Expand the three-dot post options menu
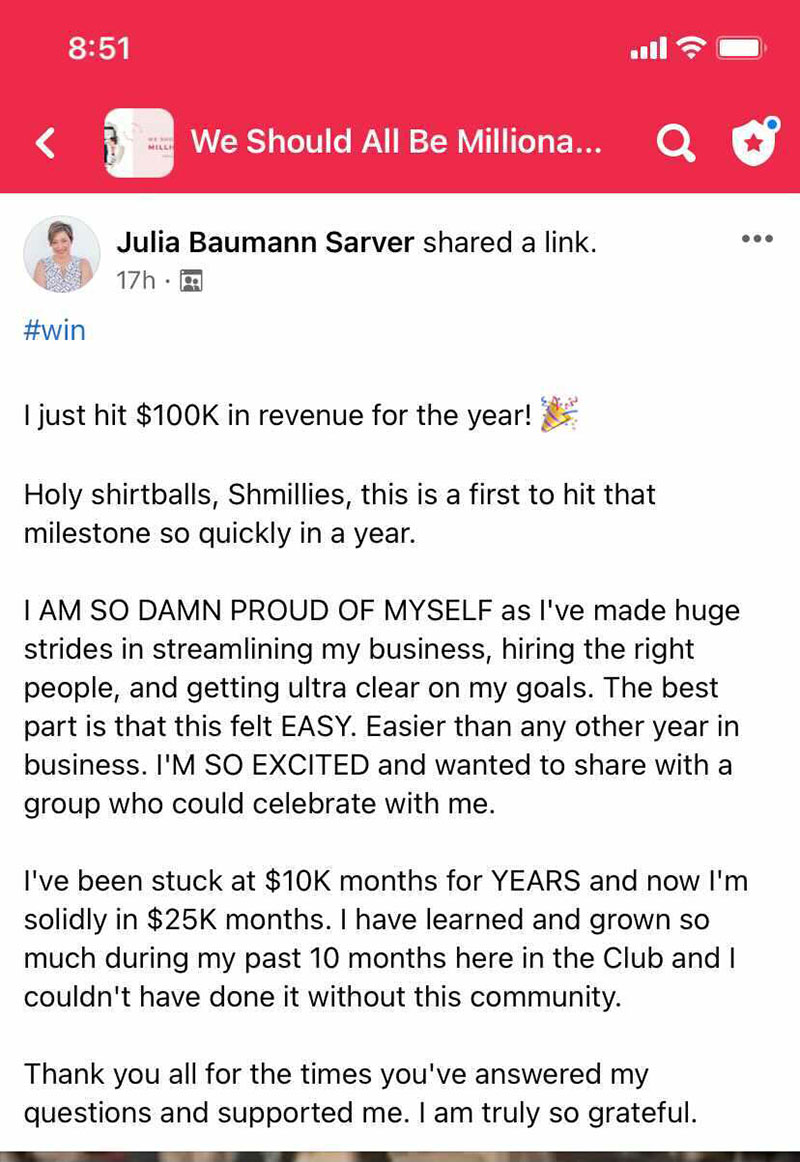This screenshot has width=800, height=1162. tap(757, 239)
